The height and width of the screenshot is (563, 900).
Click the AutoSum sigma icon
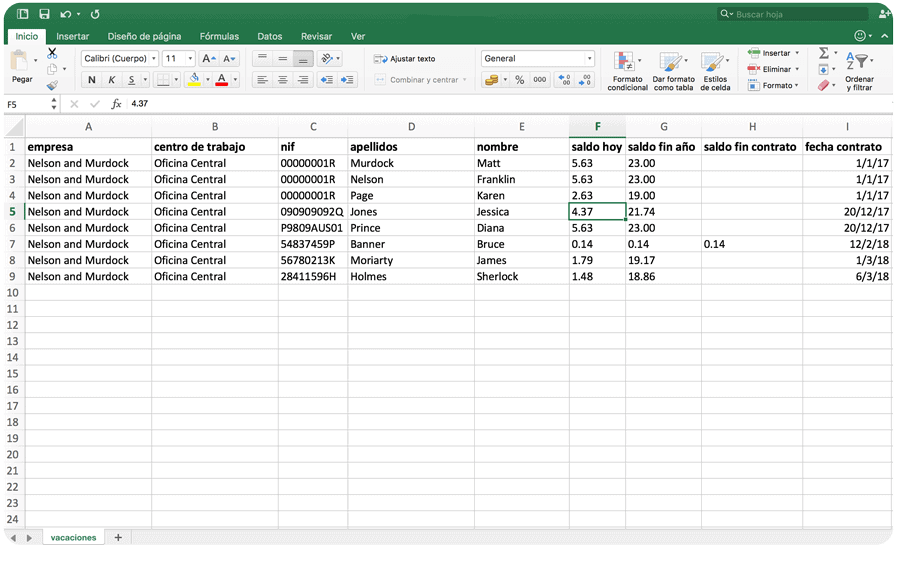(x=824, y=53)
